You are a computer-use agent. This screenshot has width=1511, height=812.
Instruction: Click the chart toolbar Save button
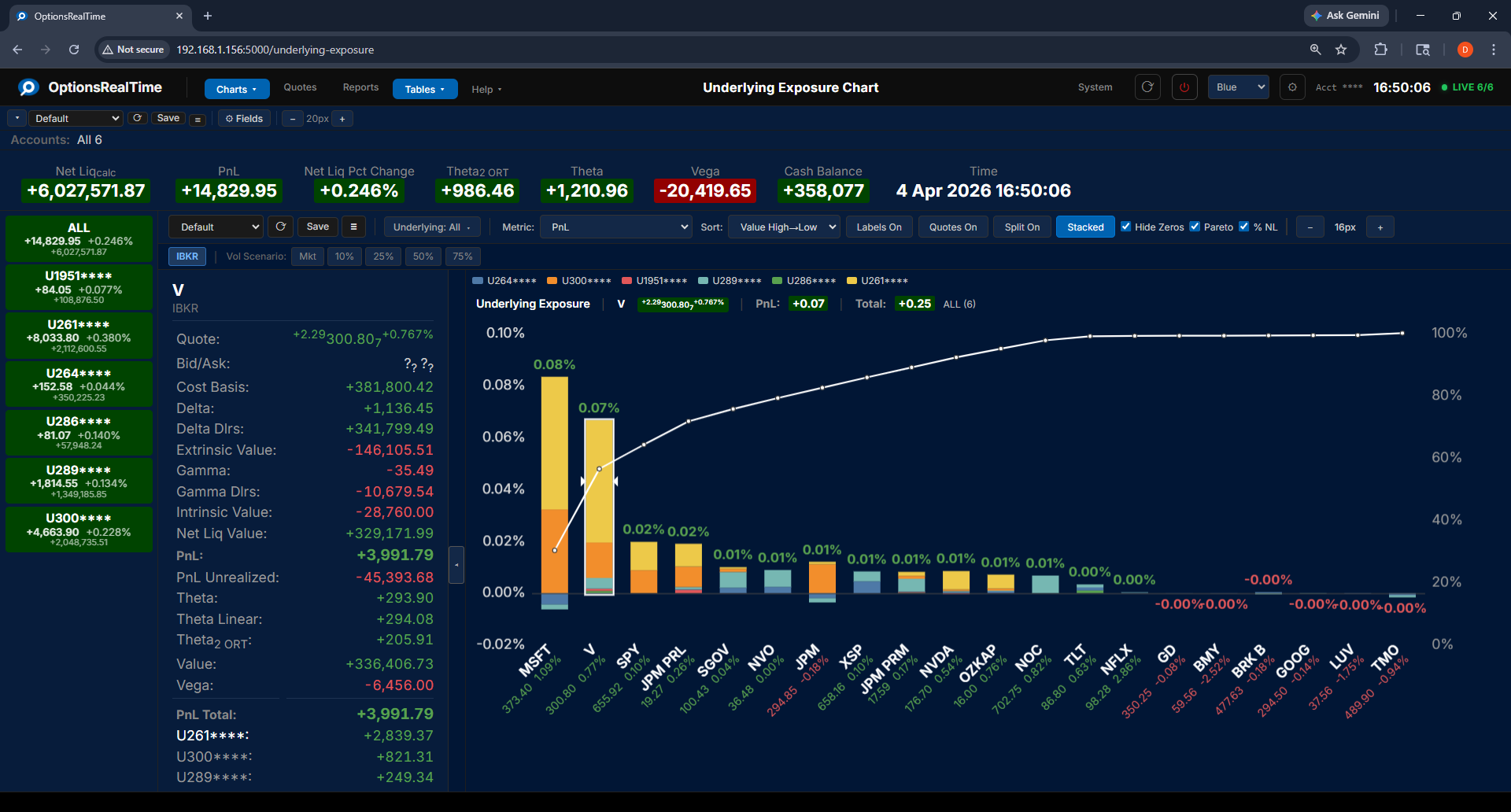pyautogui.click(x=318, y=227)
